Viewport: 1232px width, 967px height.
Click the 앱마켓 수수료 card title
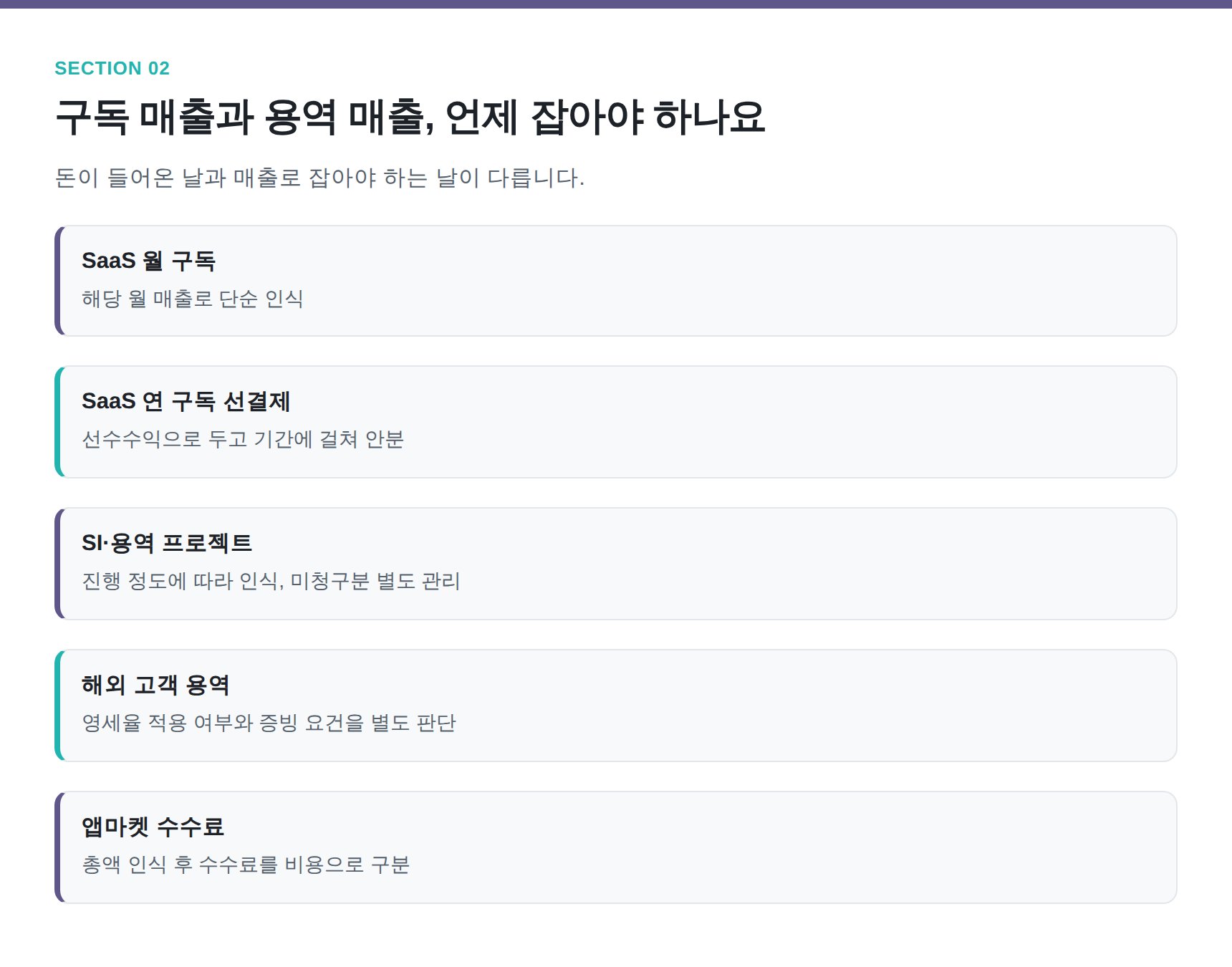153,827
